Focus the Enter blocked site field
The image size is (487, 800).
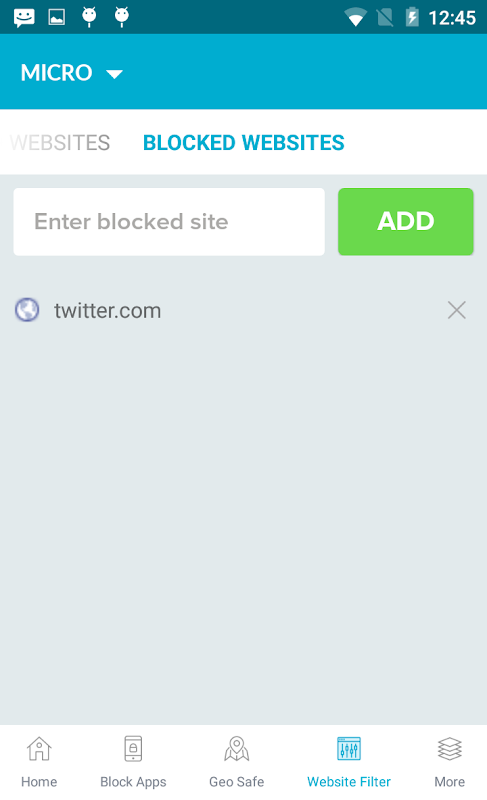click(169, 221)
